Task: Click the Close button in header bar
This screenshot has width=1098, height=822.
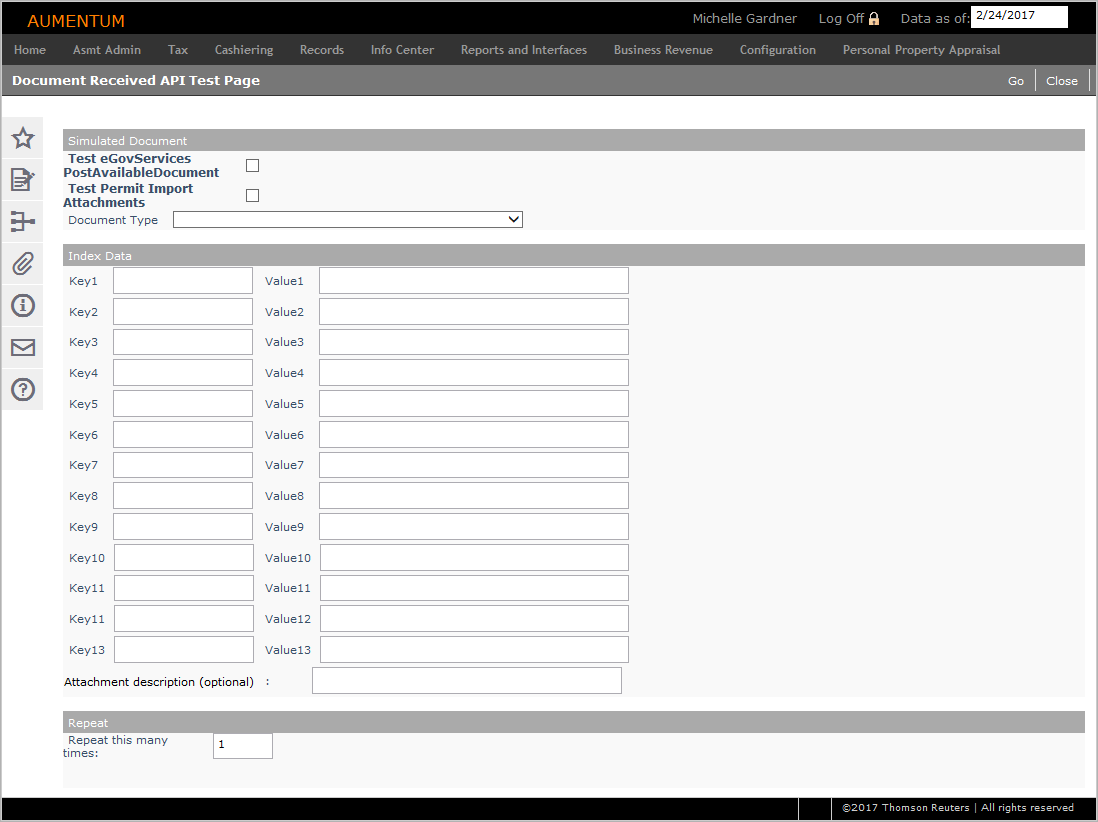Action: 1061,81
